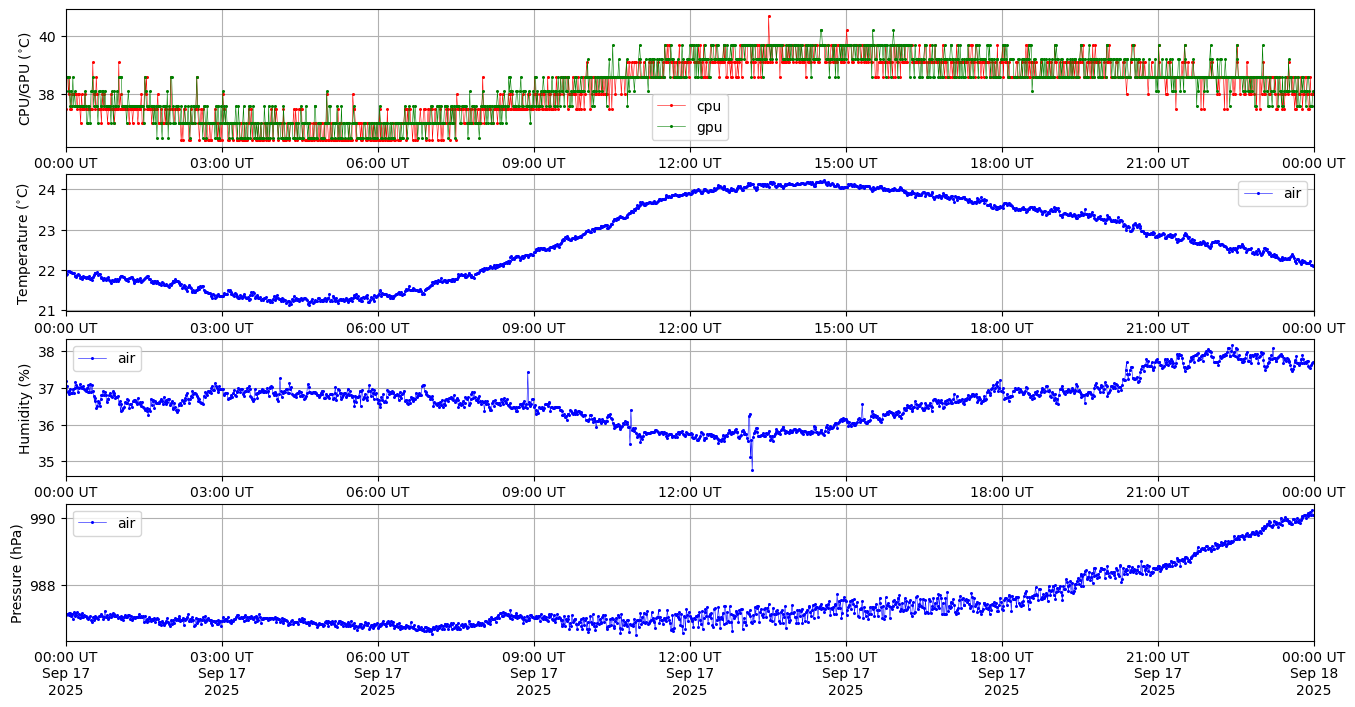Click the "06:00 UT Sep 17 2025" time label
1355x707 pixels.
(x=378, y=673)
